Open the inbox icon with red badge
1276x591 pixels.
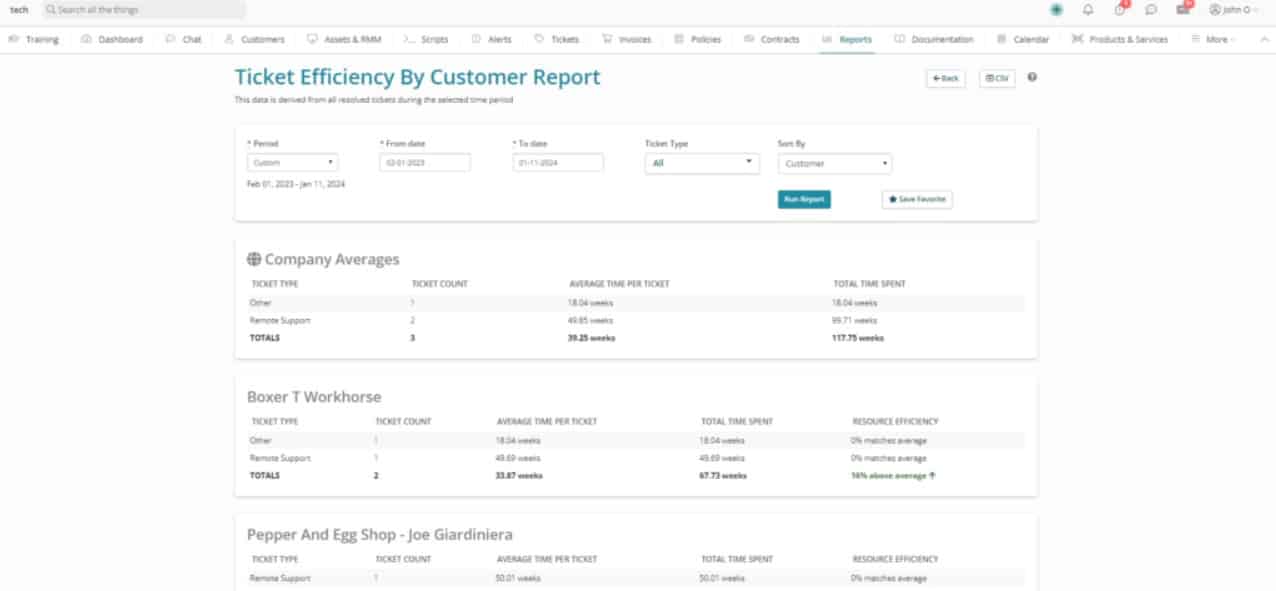(x=1184, y=9)
